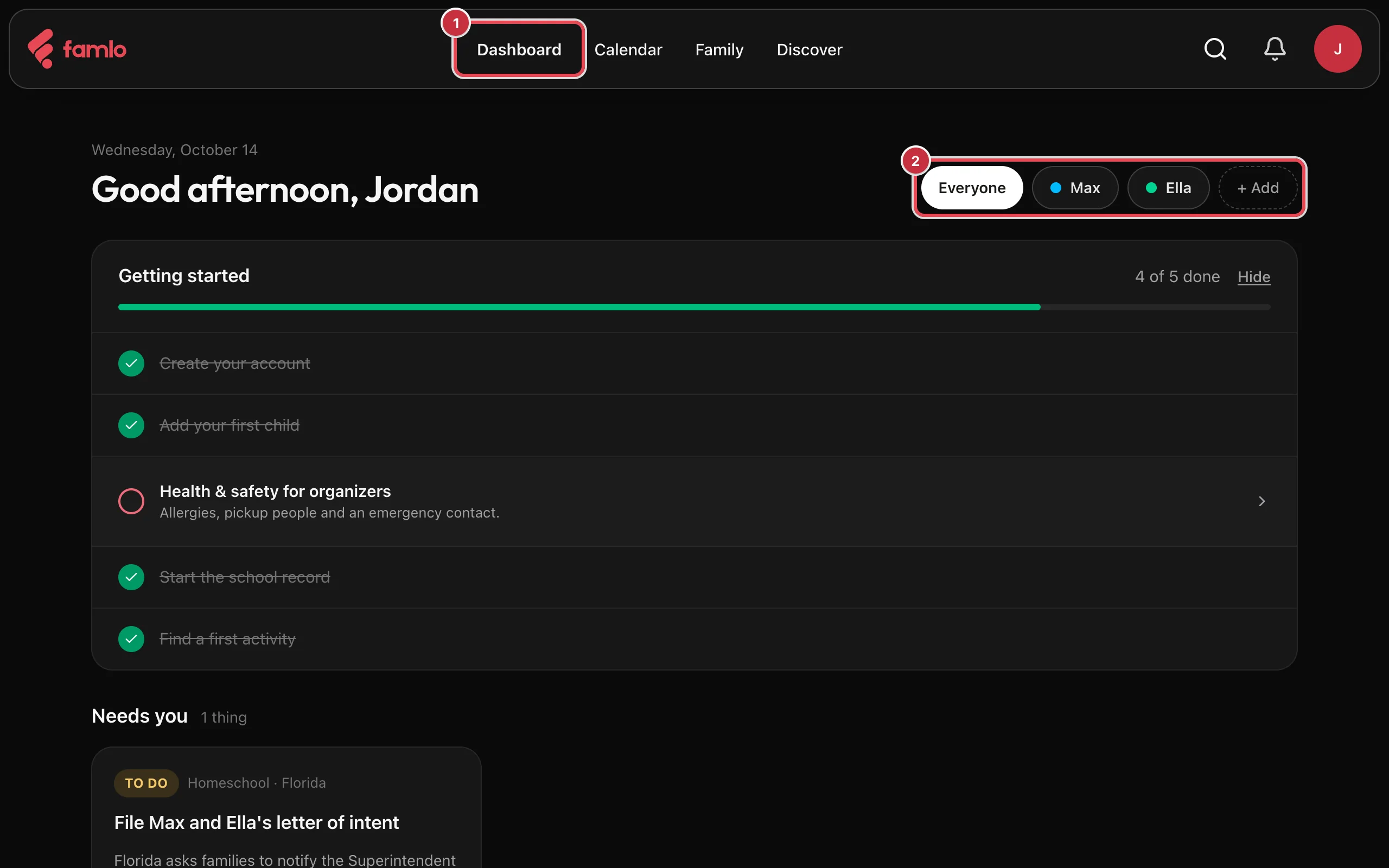Viewport: 1389px width, 868px height.
Task: Click 'Homeschool · Florida' label
Action: click(257, 783)
